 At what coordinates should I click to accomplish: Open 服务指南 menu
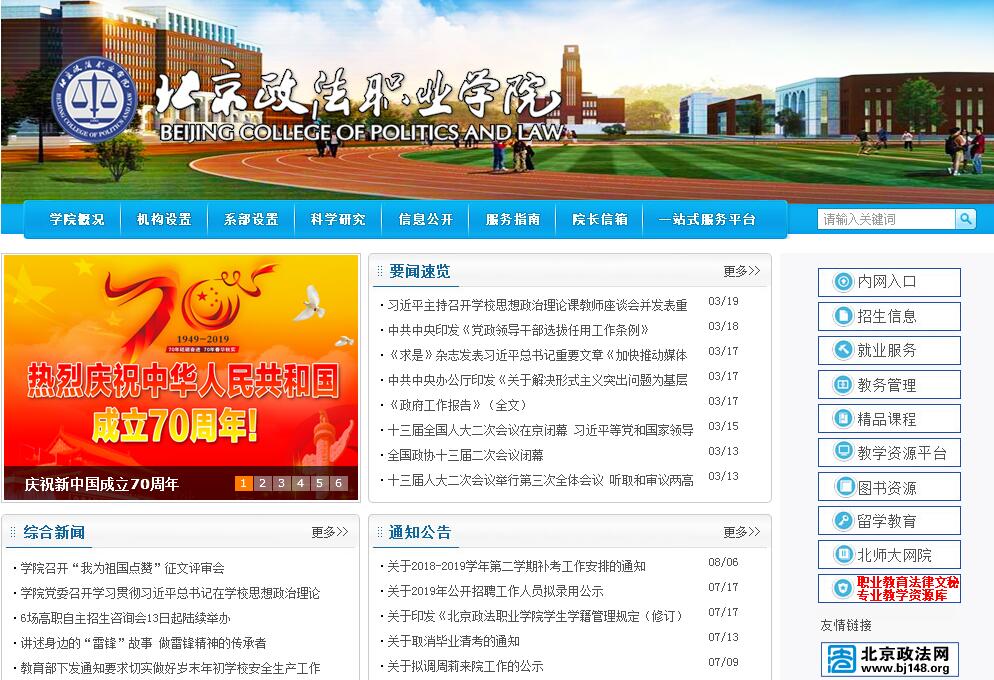click(x=512, y=219)
